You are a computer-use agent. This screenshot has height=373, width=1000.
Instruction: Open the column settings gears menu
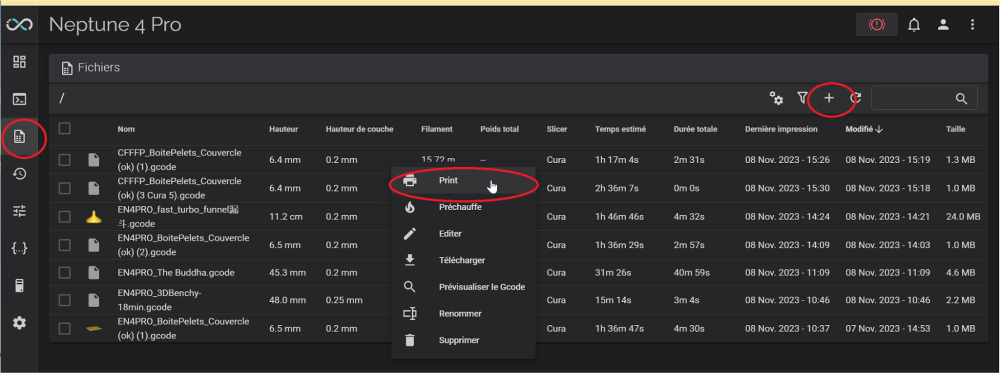tap(776, 98)
